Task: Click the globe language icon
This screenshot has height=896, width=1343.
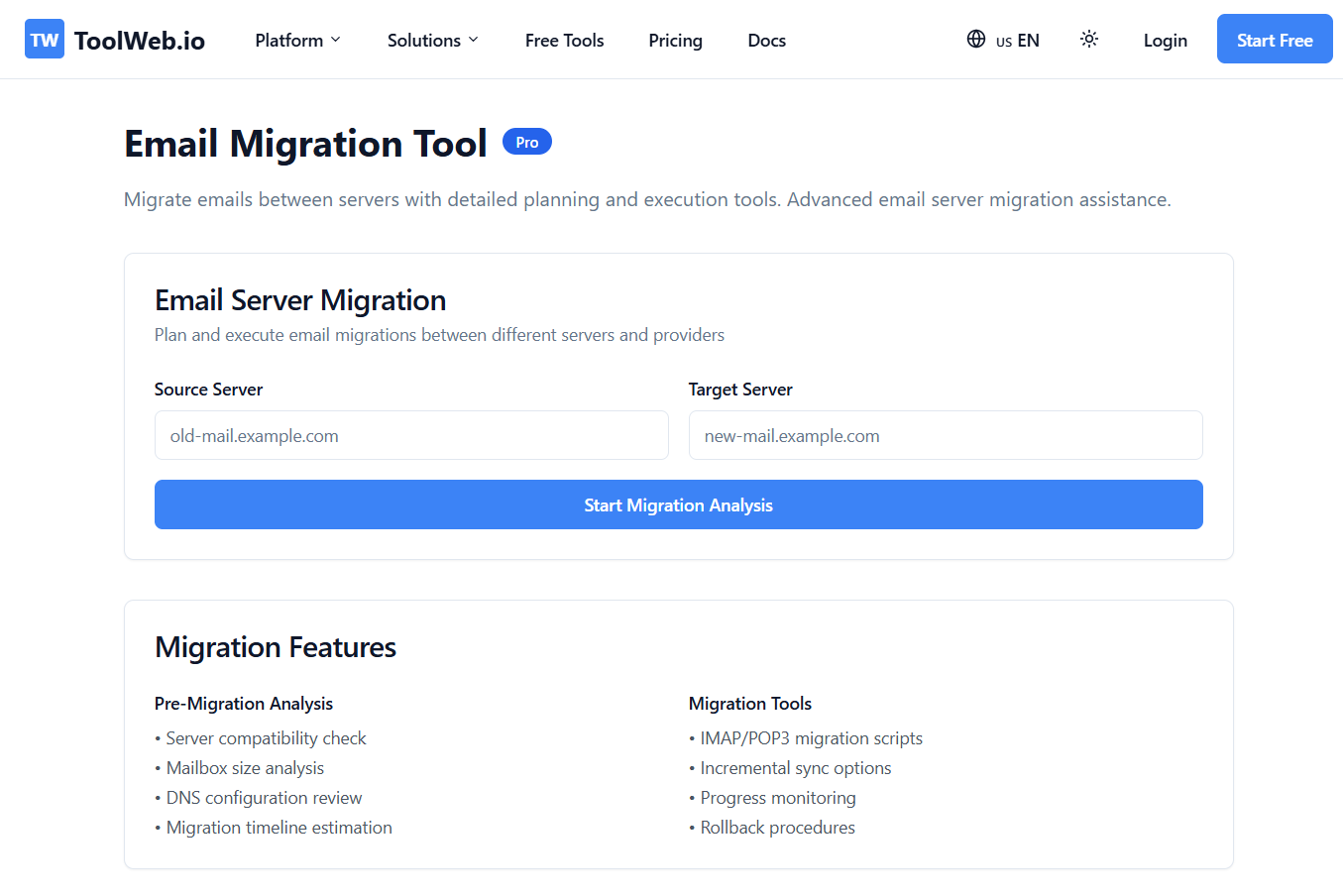Action: click(974, 40)
